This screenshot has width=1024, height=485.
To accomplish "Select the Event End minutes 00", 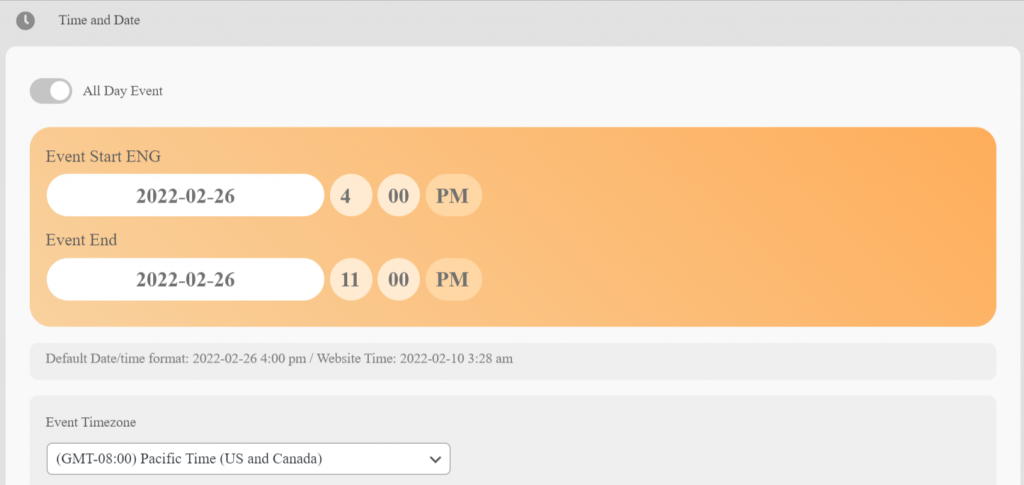I will [398, 279].
